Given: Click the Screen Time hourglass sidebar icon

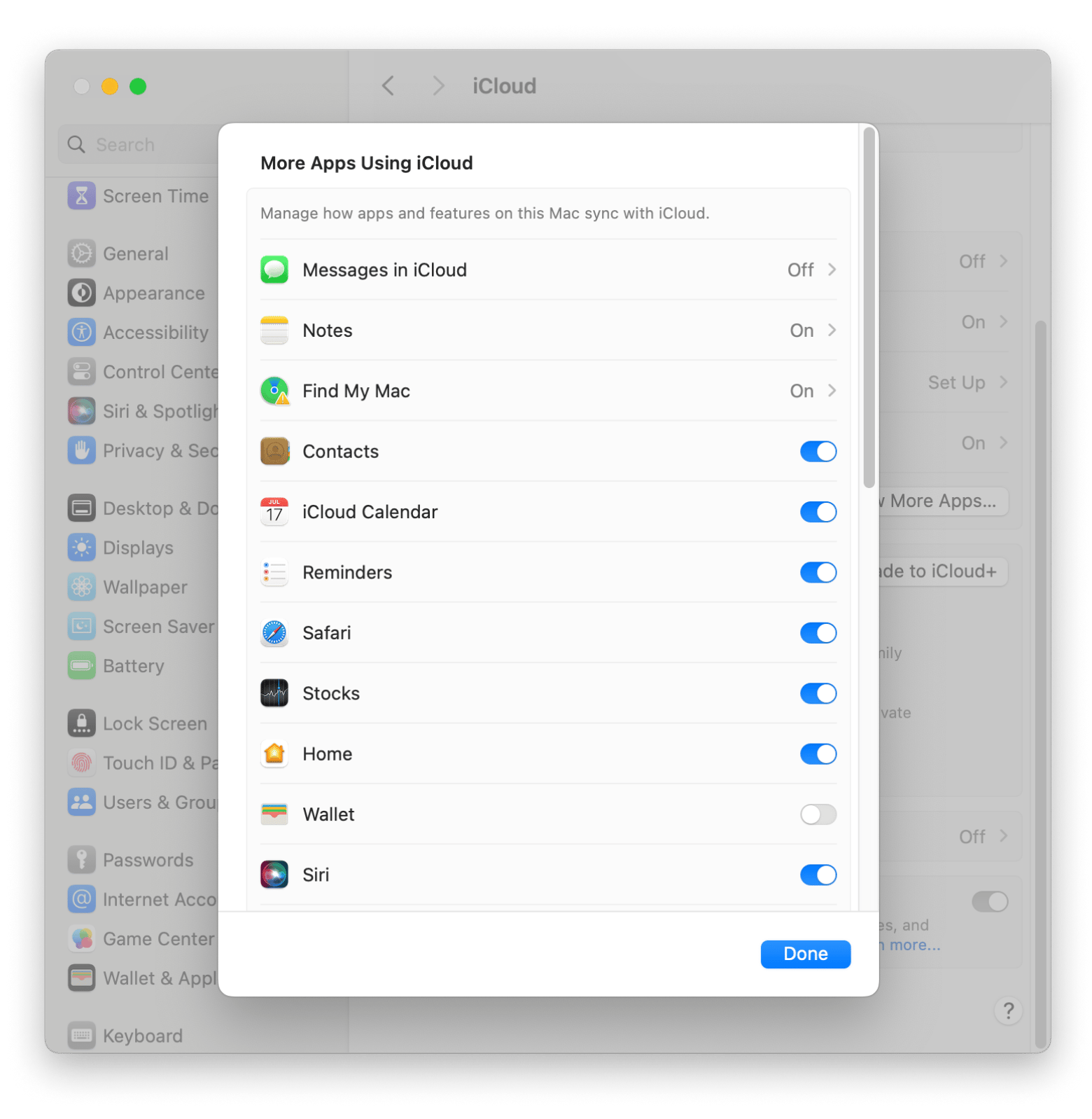Looking at the screenshot, I should pos(81,196).
